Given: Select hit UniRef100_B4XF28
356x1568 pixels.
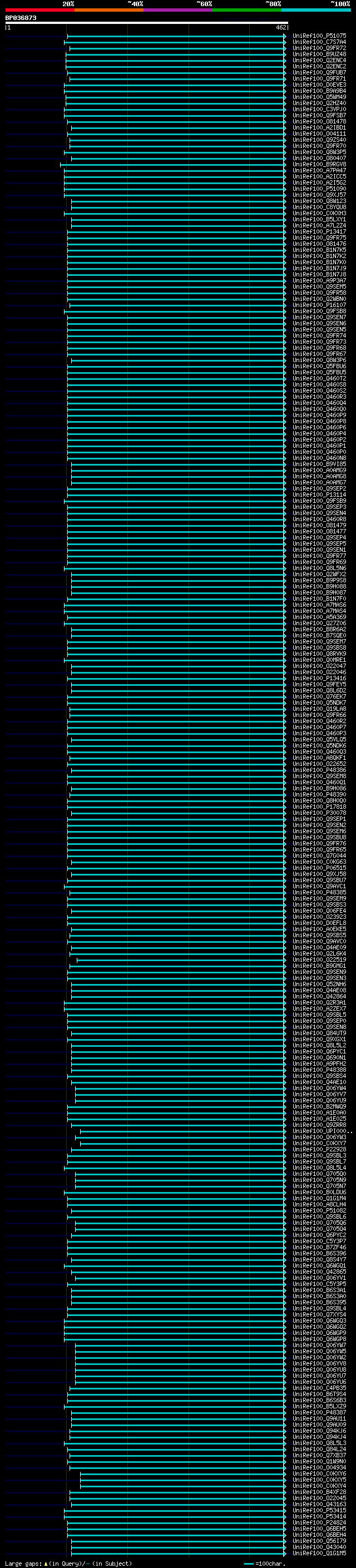Looking at the screenshot, I should click(x=319, y=1492).
